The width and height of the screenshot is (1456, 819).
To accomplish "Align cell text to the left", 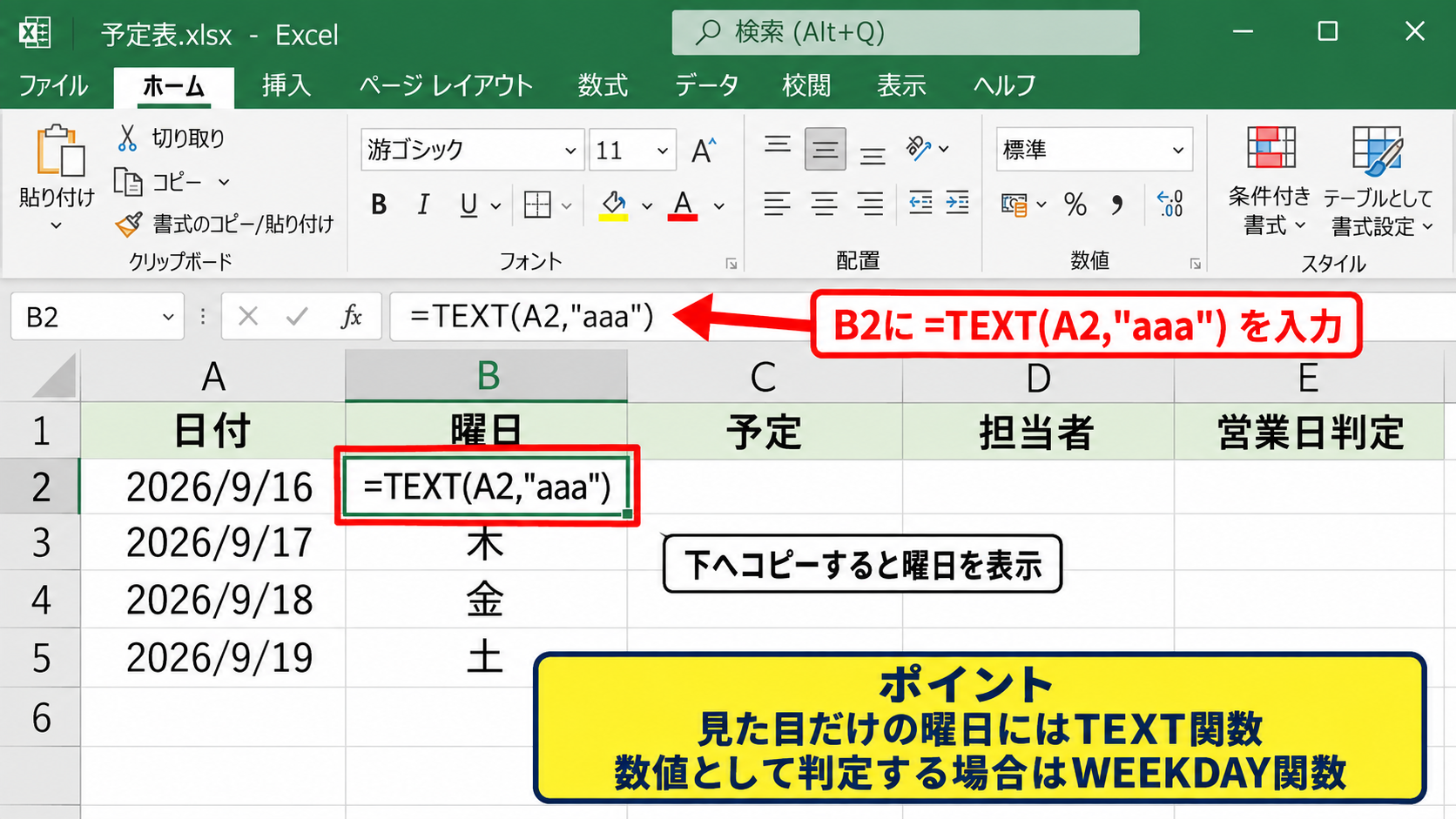I will [778, 205].
